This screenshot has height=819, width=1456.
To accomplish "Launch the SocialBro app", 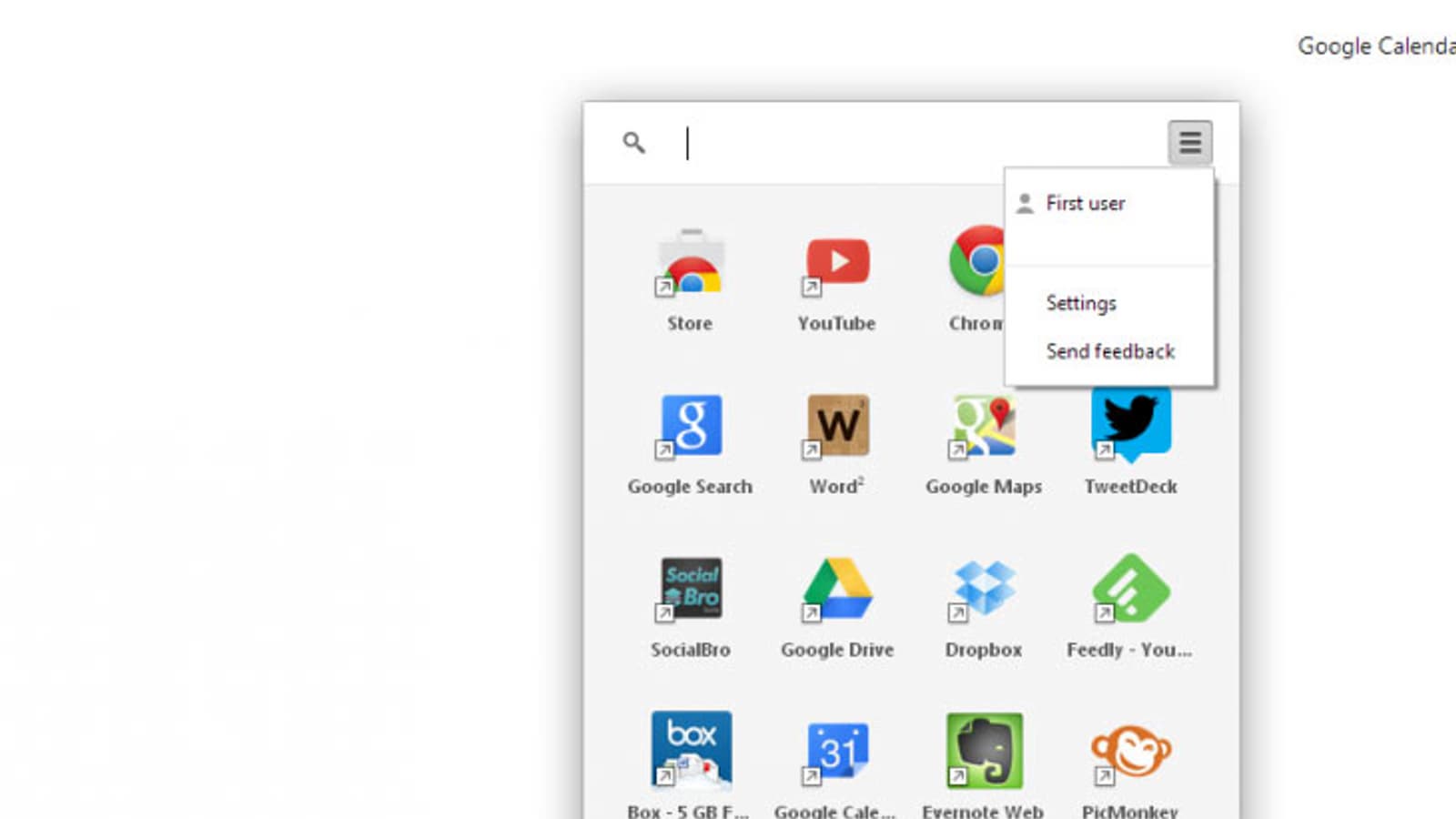I will (x=691, y=588).
